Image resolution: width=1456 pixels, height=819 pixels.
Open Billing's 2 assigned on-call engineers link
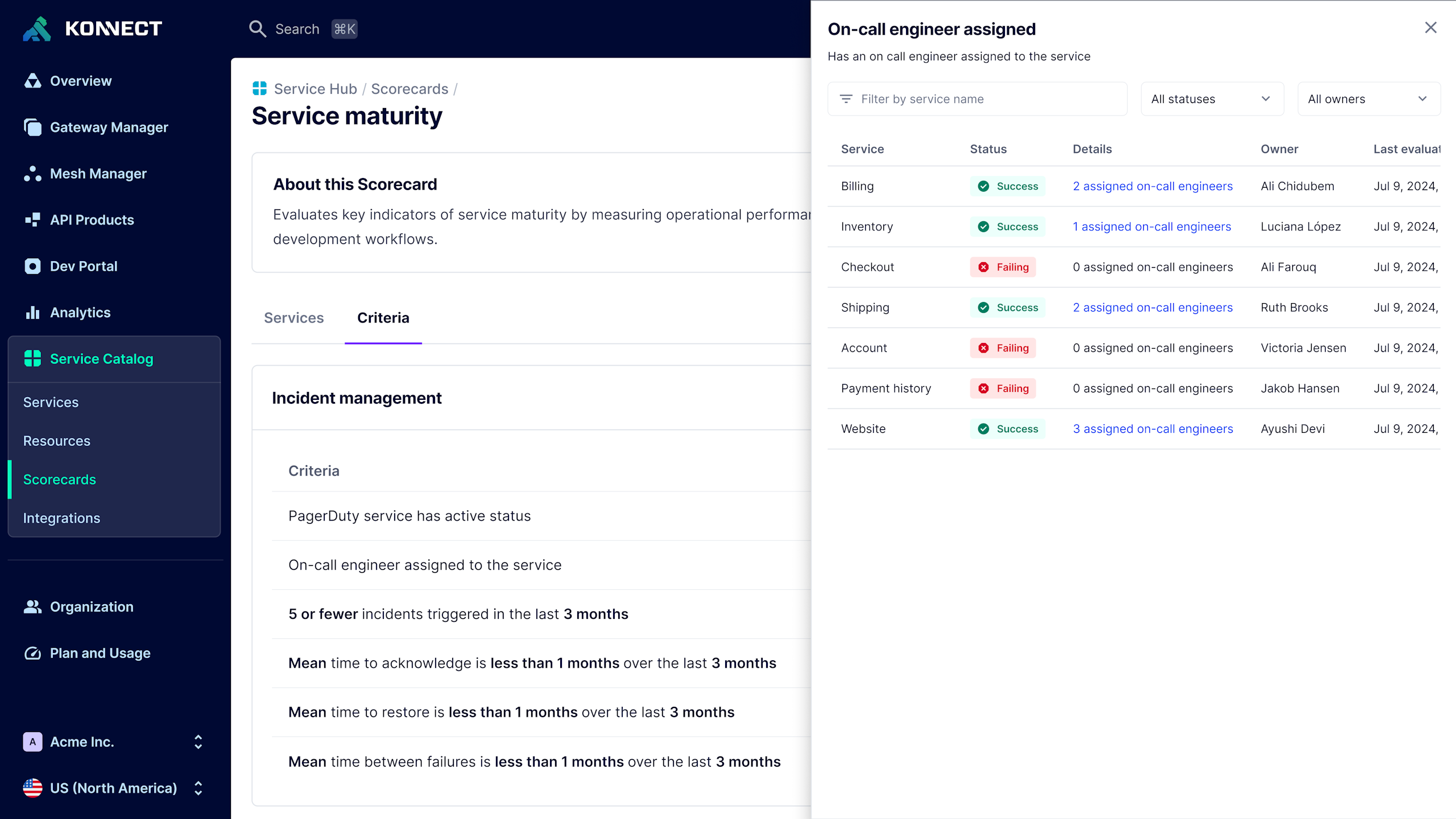tap(1152, 186)
